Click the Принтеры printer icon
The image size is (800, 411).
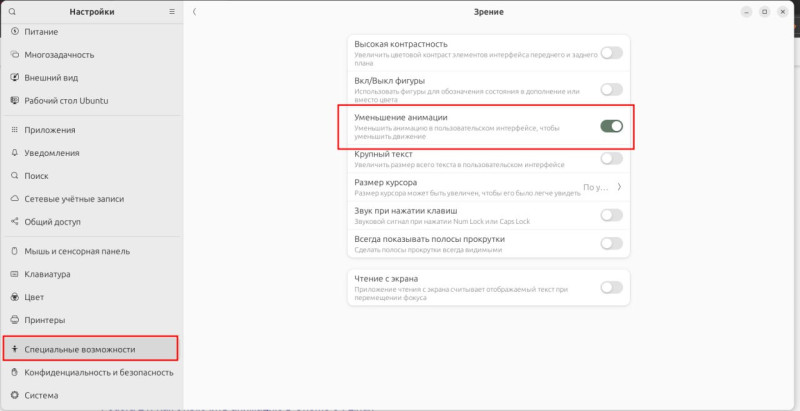14,320
